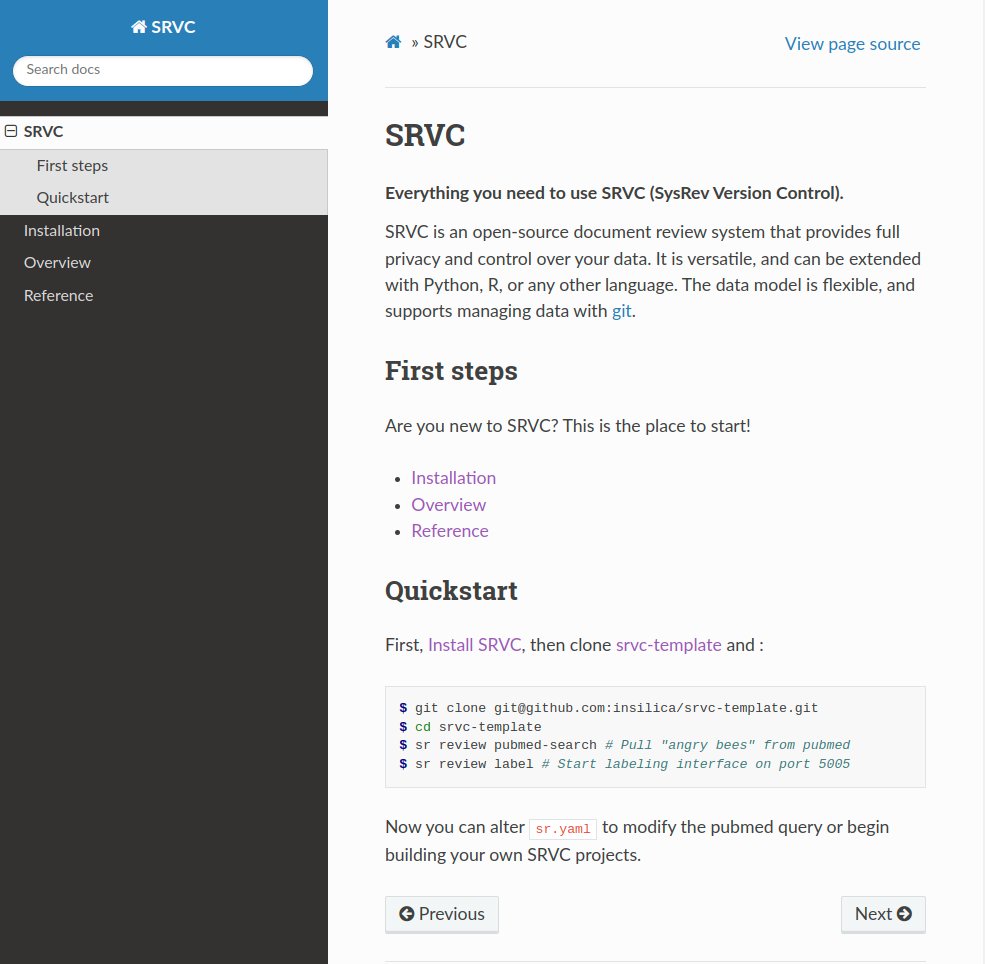Follow the git hyperlink in the intro

click(x=622, y=311)
